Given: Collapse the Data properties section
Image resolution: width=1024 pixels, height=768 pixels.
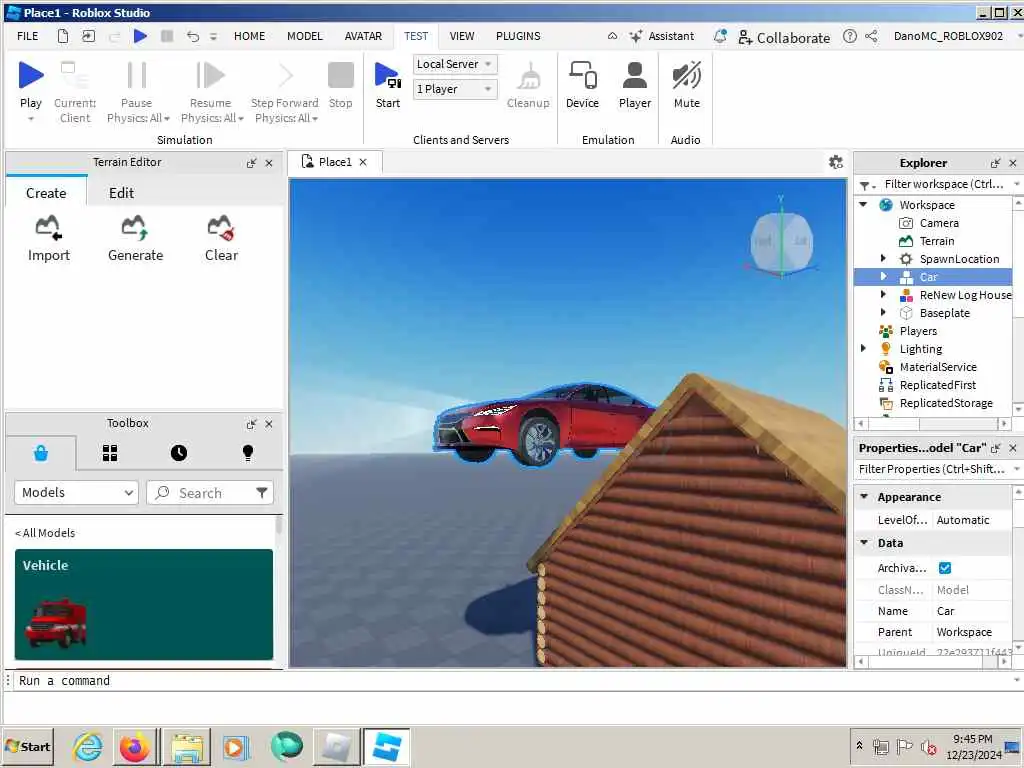Looking at the screenshot, I should [864, 542].
